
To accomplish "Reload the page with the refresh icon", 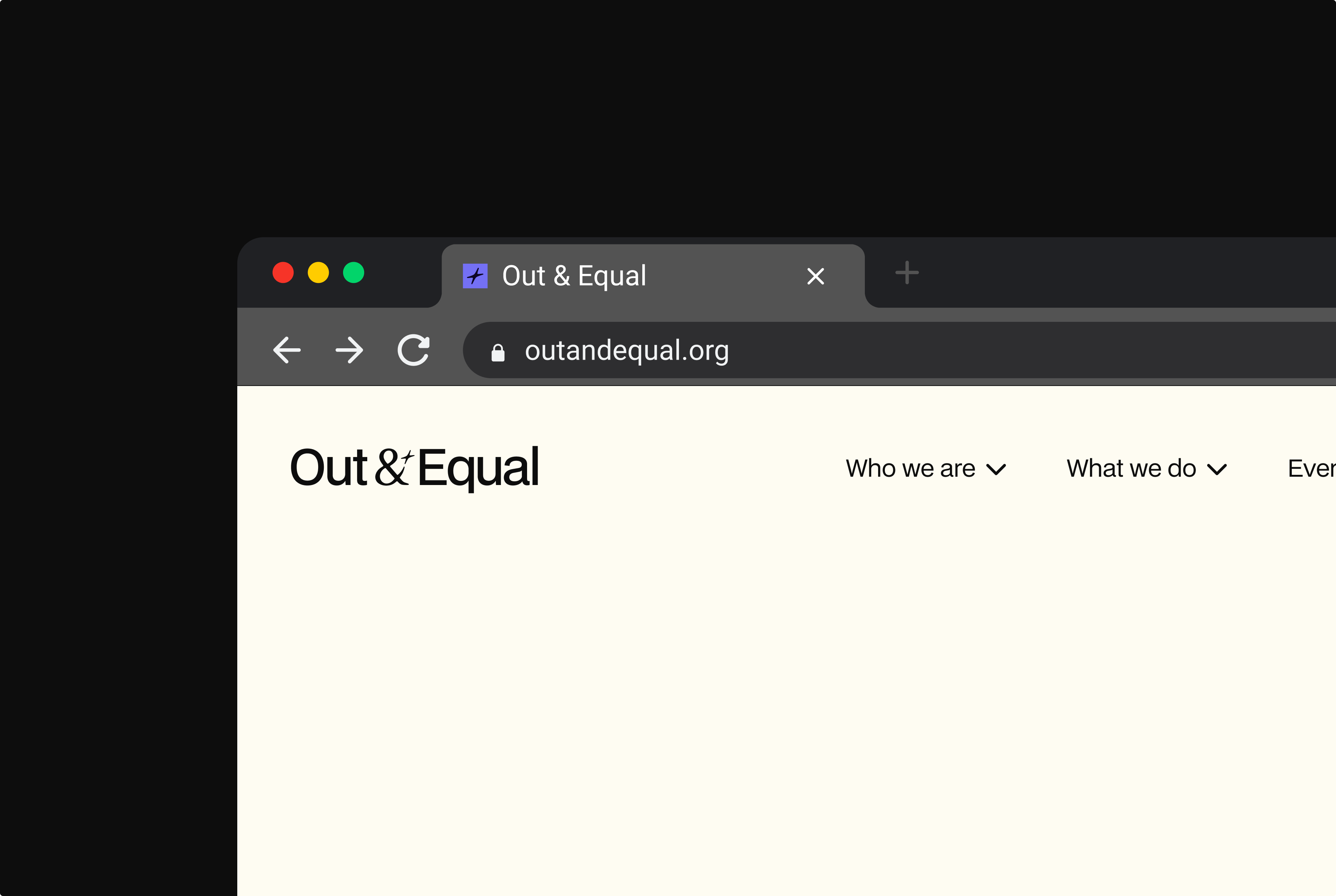I will click(414, 350).
